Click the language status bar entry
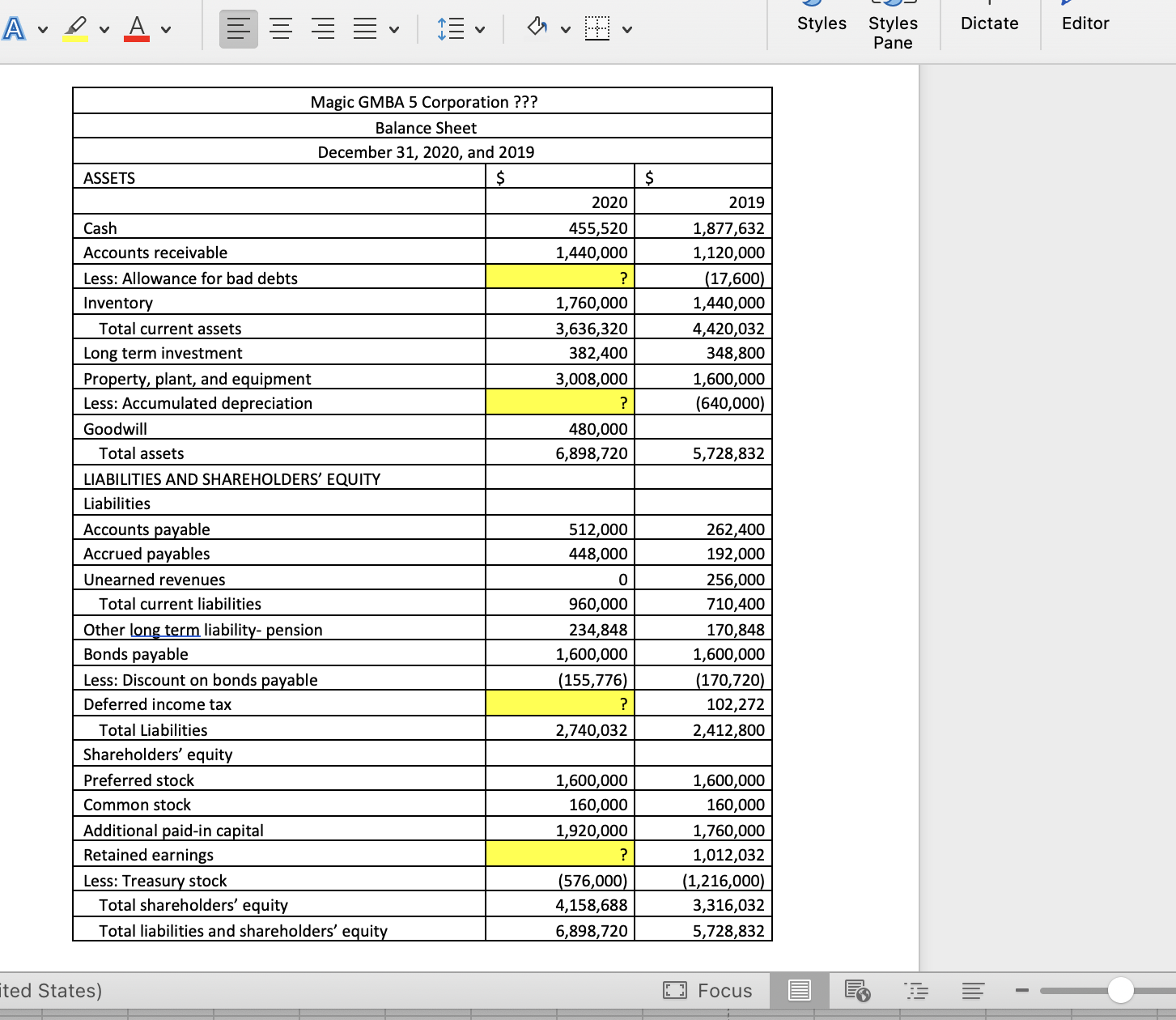The height and width of the screenshot is (1020, 1176). (x=50, y=990)
